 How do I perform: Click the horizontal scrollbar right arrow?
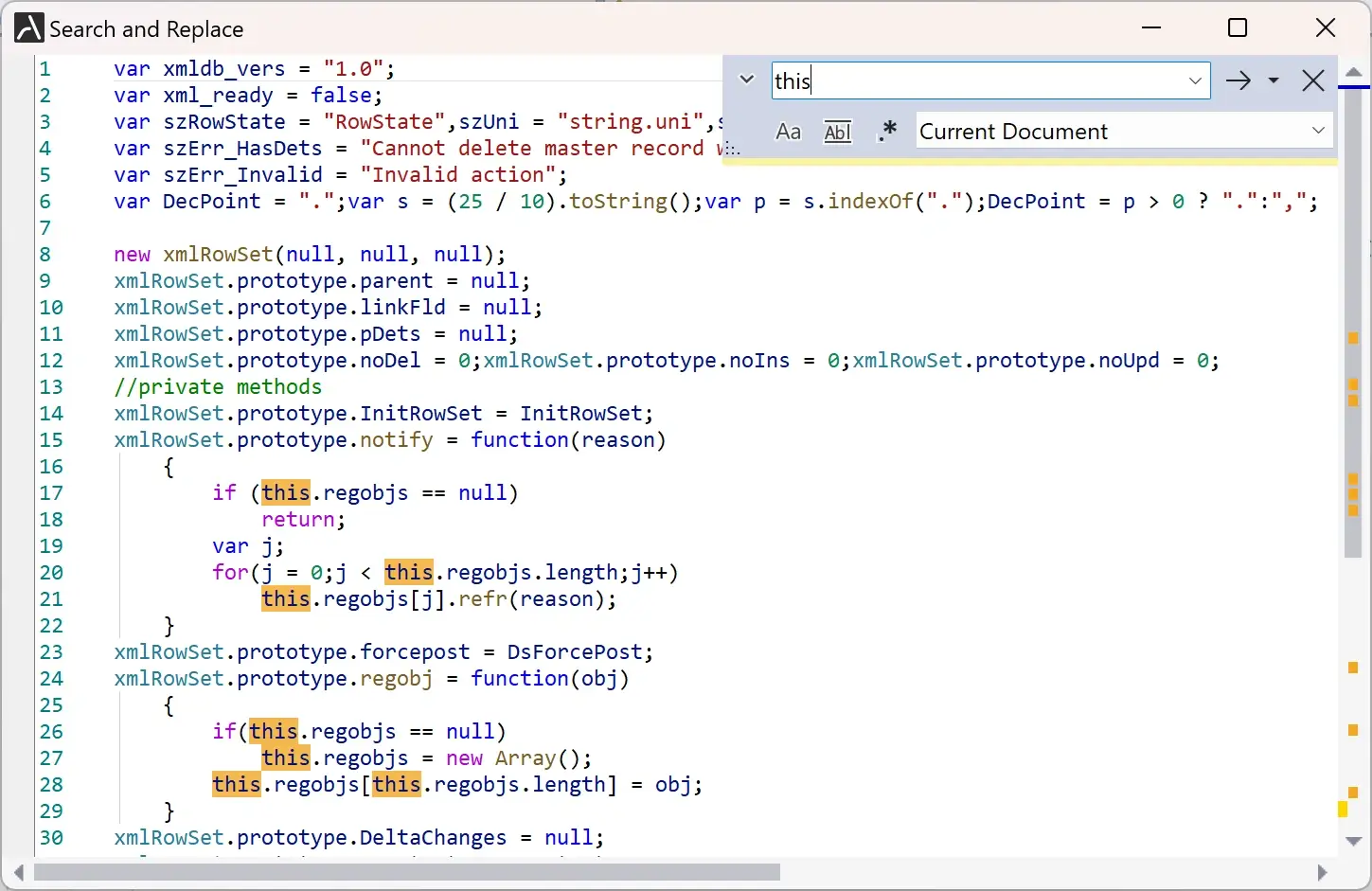click(1322, 872)
